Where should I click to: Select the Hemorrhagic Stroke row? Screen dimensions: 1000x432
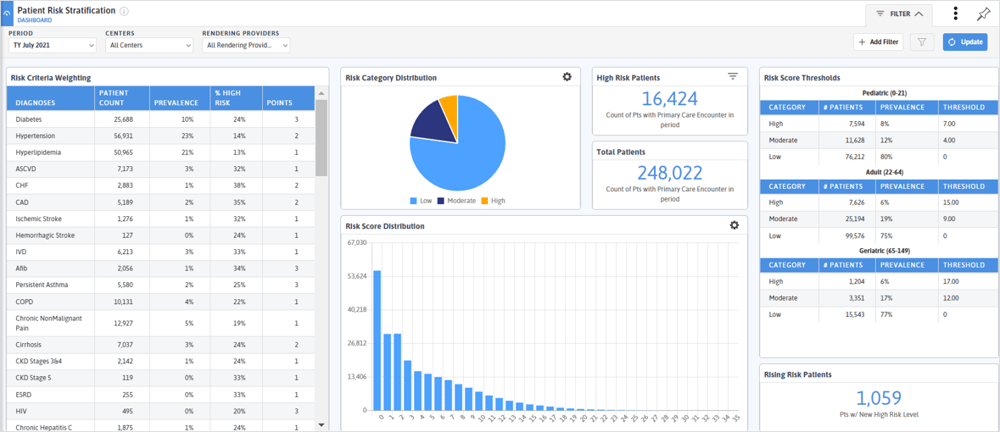[x=161, y=235]
